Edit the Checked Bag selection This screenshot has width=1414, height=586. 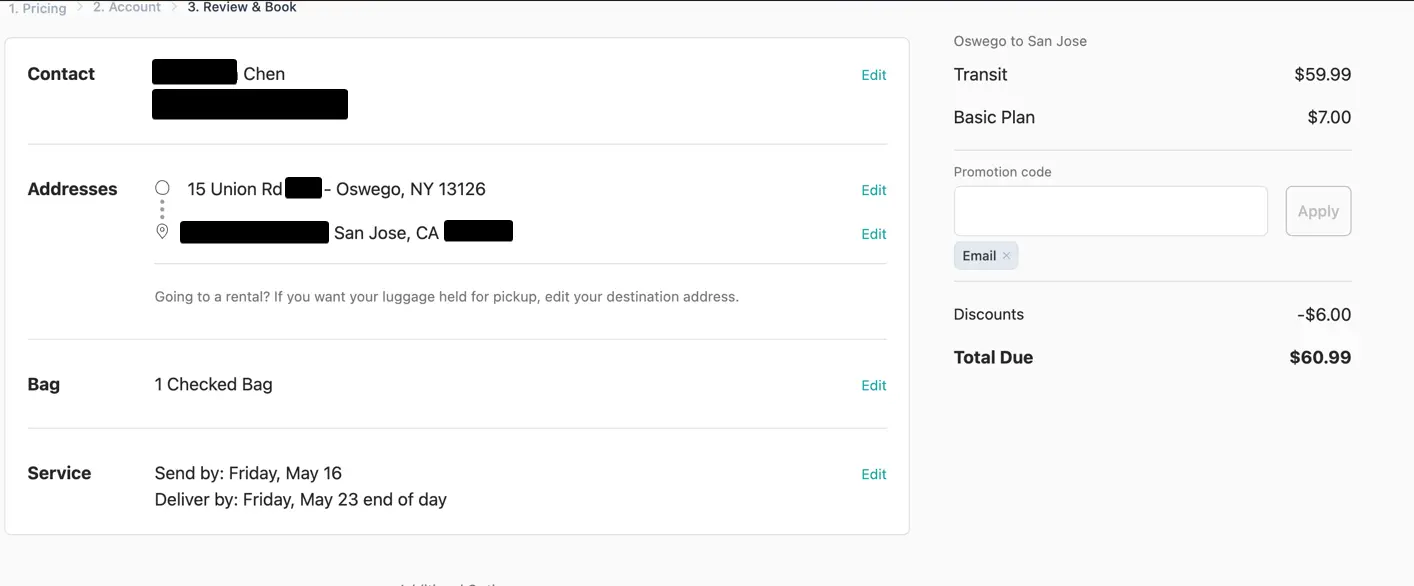(874, 385)
